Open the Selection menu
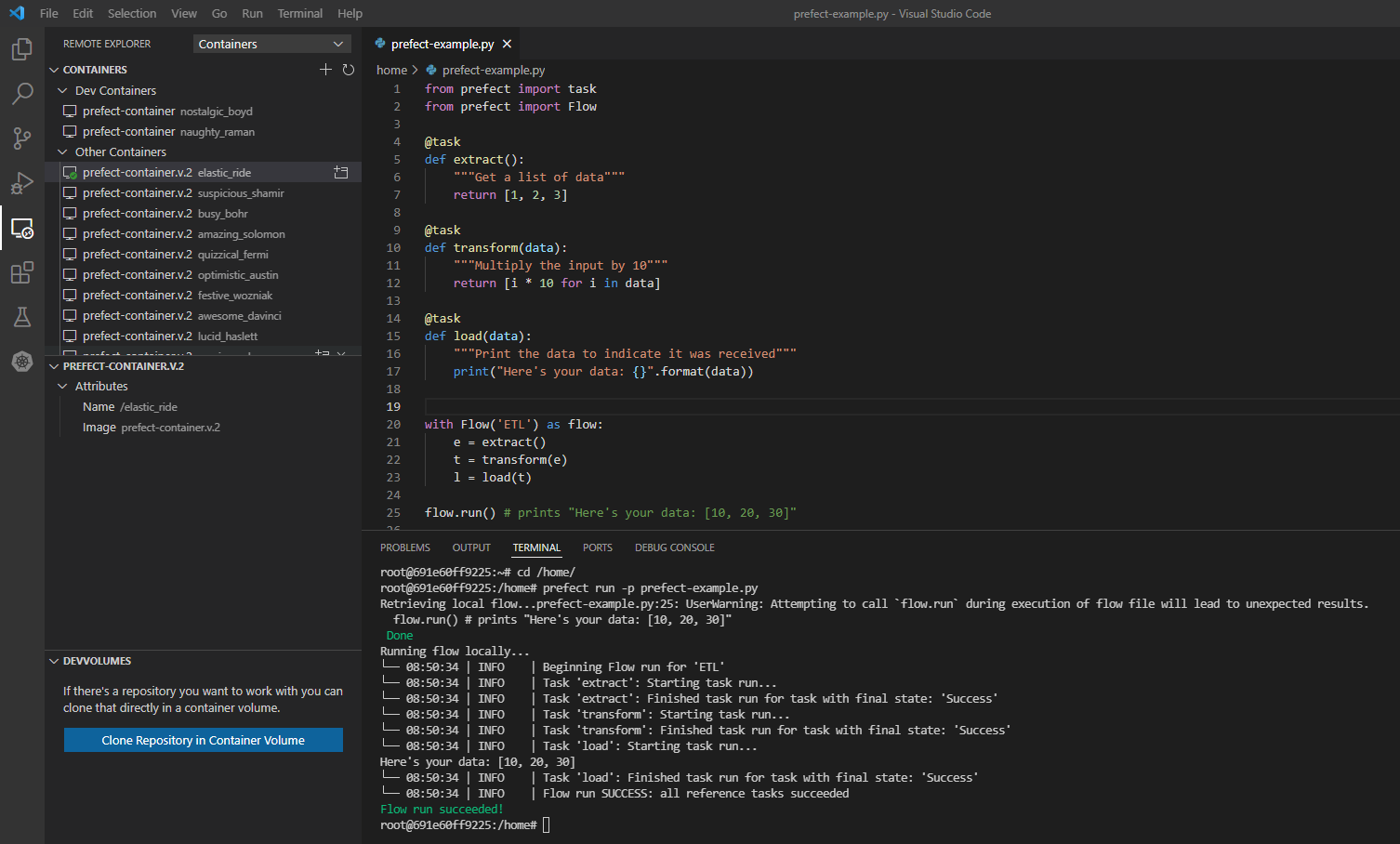This screenshot has height=844, width=1400. click(x=132, y=13)
